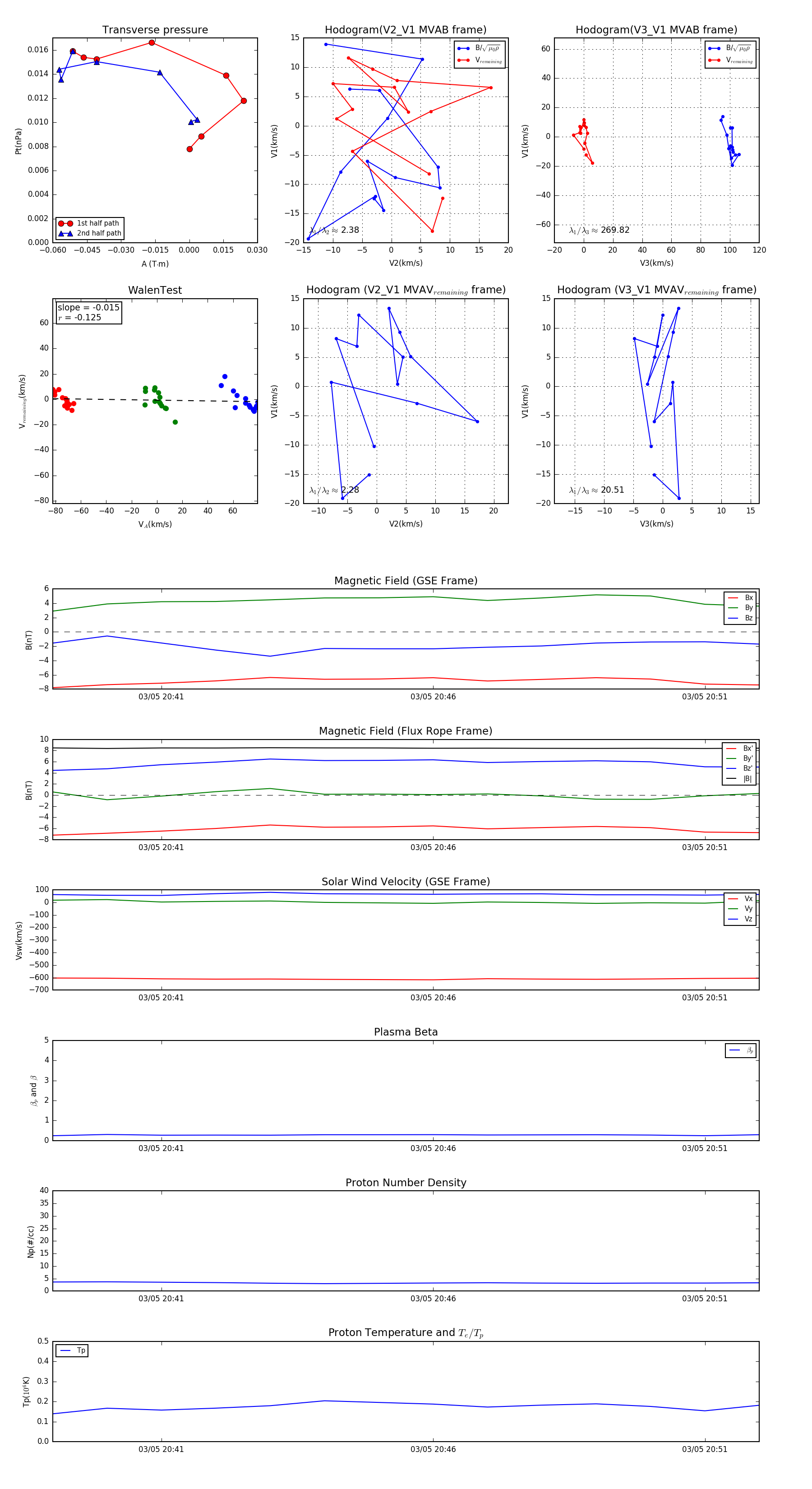Screen dimensions: 812x1489
Task: Click the 'Proton Temperature and Te/Tp' title
Action: 406,1333
